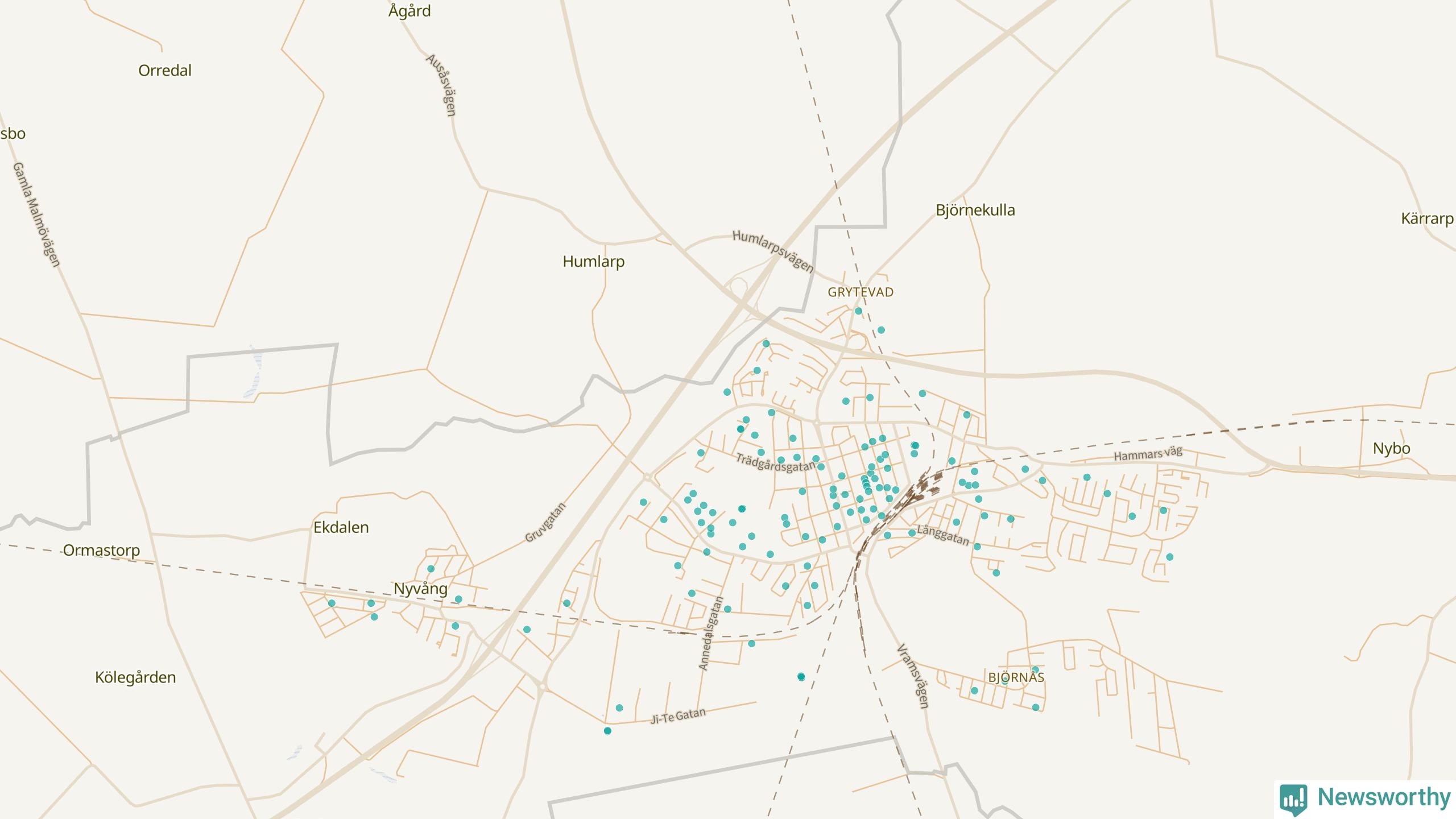Viewport: 1456px width, 819px height.
Task: Click the BJÖRNÅS district label
Action: tap(1016, 678)
